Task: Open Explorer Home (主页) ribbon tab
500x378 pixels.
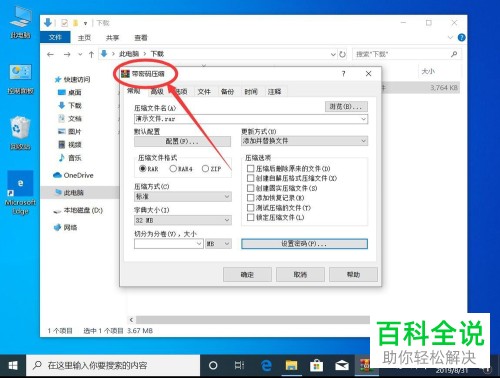Action: tap(84, 38)
